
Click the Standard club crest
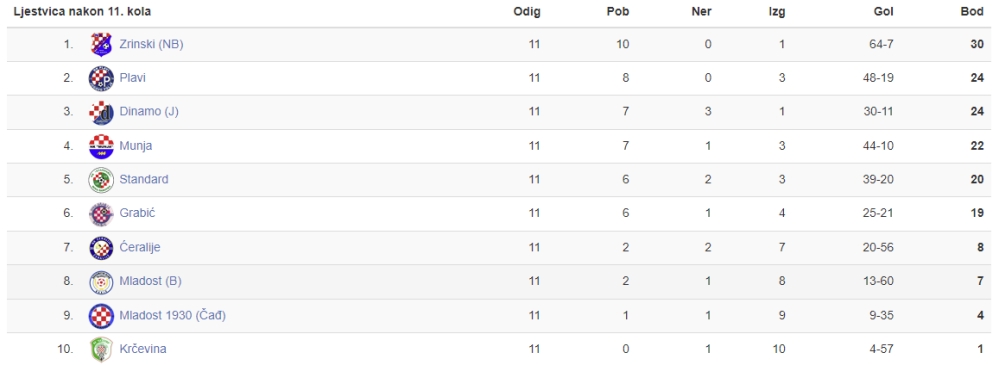click(101, 180)
